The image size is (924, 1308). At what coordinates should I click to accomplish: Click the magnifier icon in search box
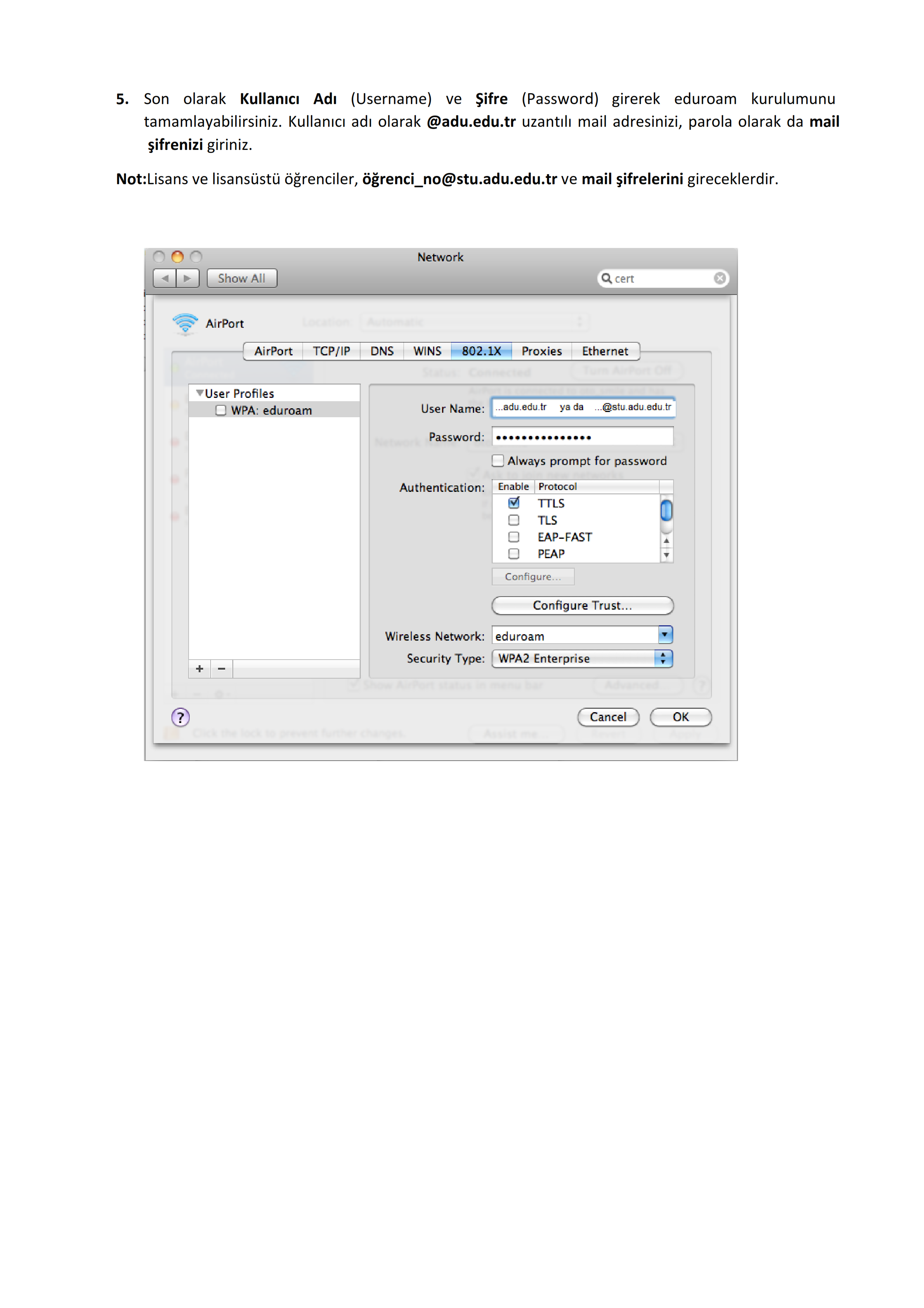tap(607, 279)
